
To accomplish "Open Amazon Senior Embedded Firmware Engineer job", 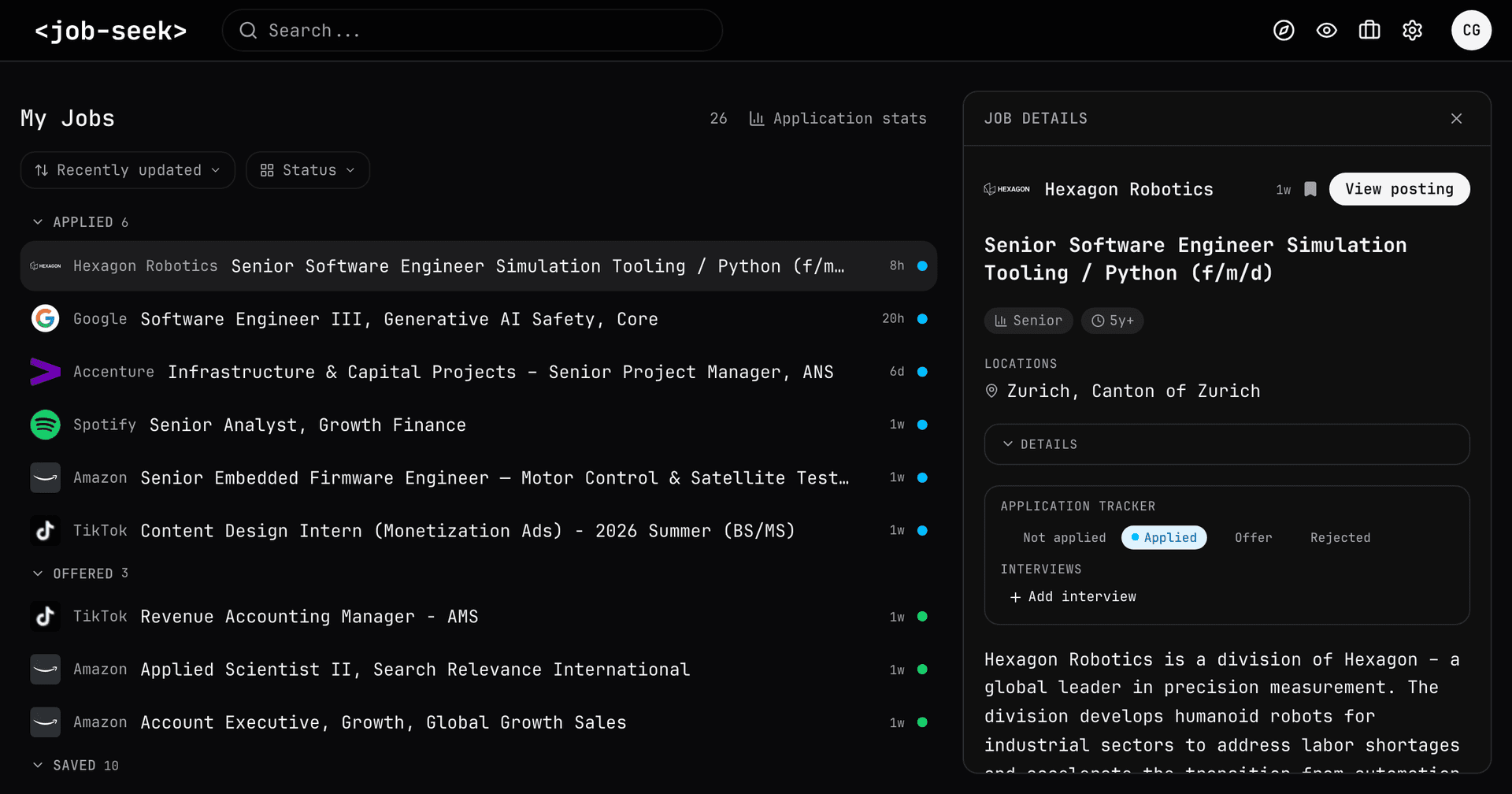I will [x=479, y=477].
